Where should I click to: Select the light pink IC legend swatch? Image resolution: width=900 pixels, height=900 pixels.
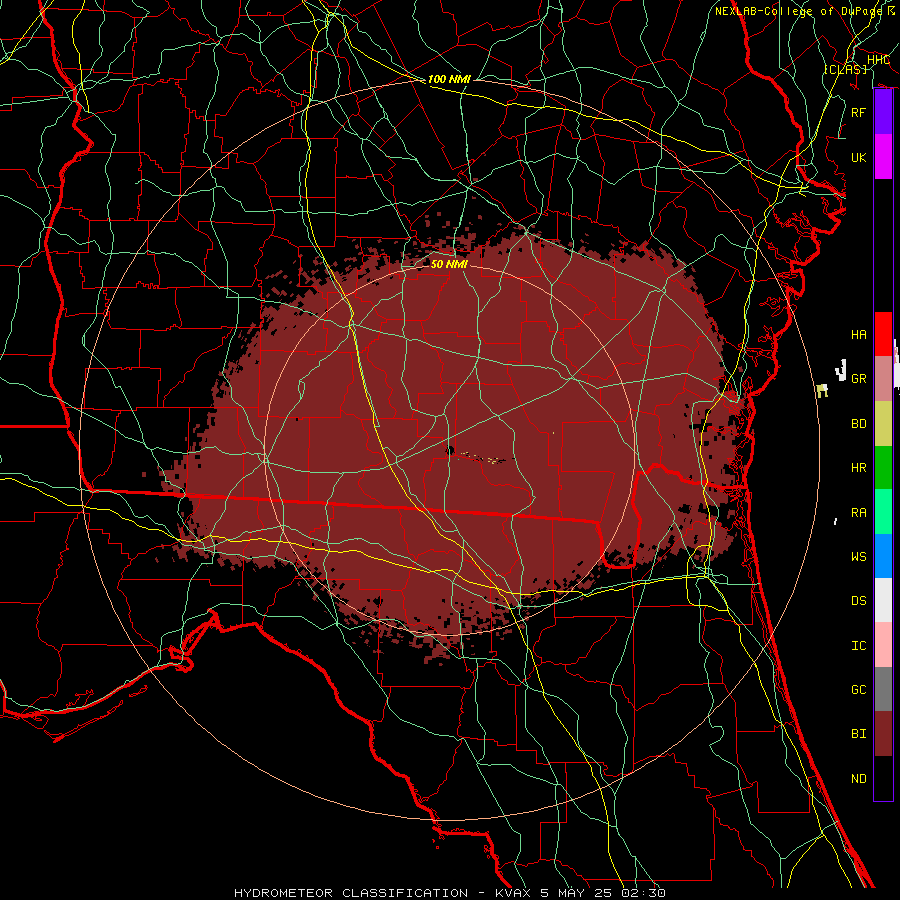coord(883,645)
